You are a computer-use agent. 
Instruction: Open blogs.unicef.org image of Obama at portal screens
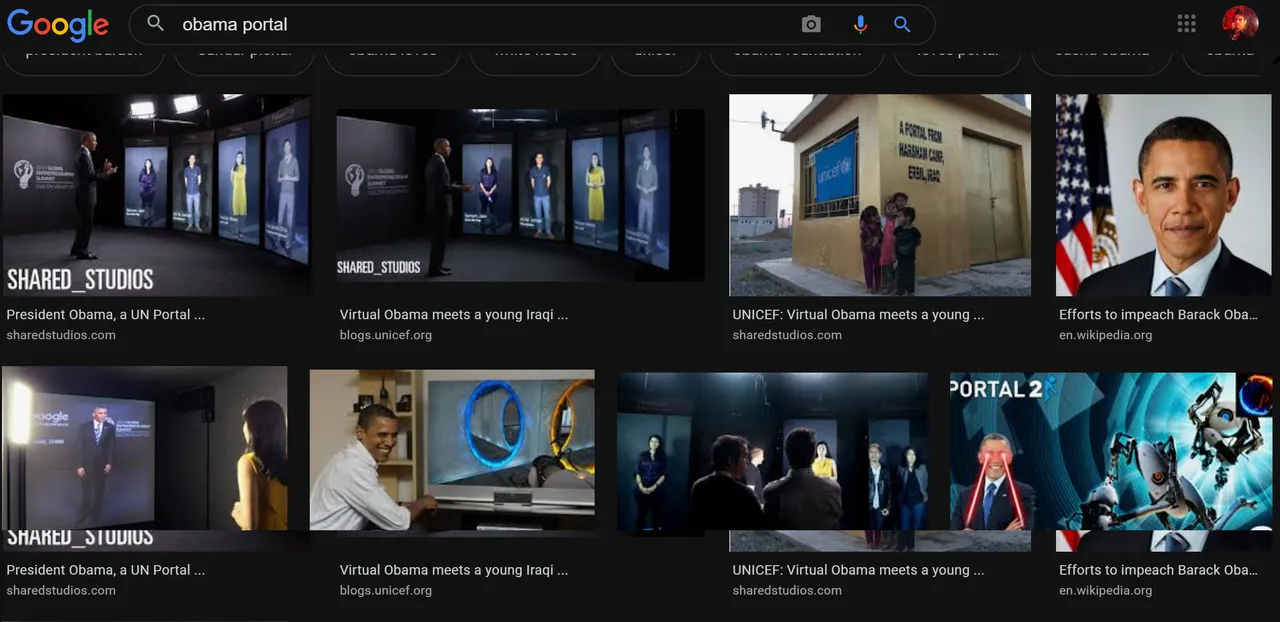(520, 195)
